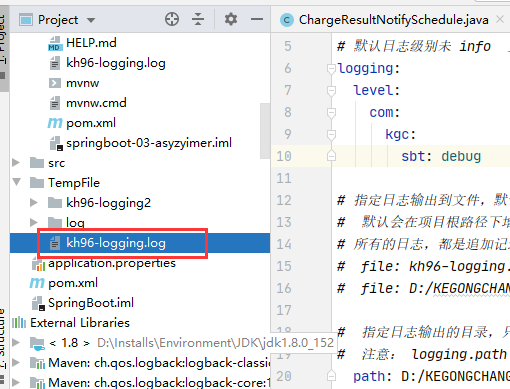Image resolution: width=510 pixels, height=389 pixels.
Task: Expand the JDK 1.8 library node
Action: [x=16, y=343]
